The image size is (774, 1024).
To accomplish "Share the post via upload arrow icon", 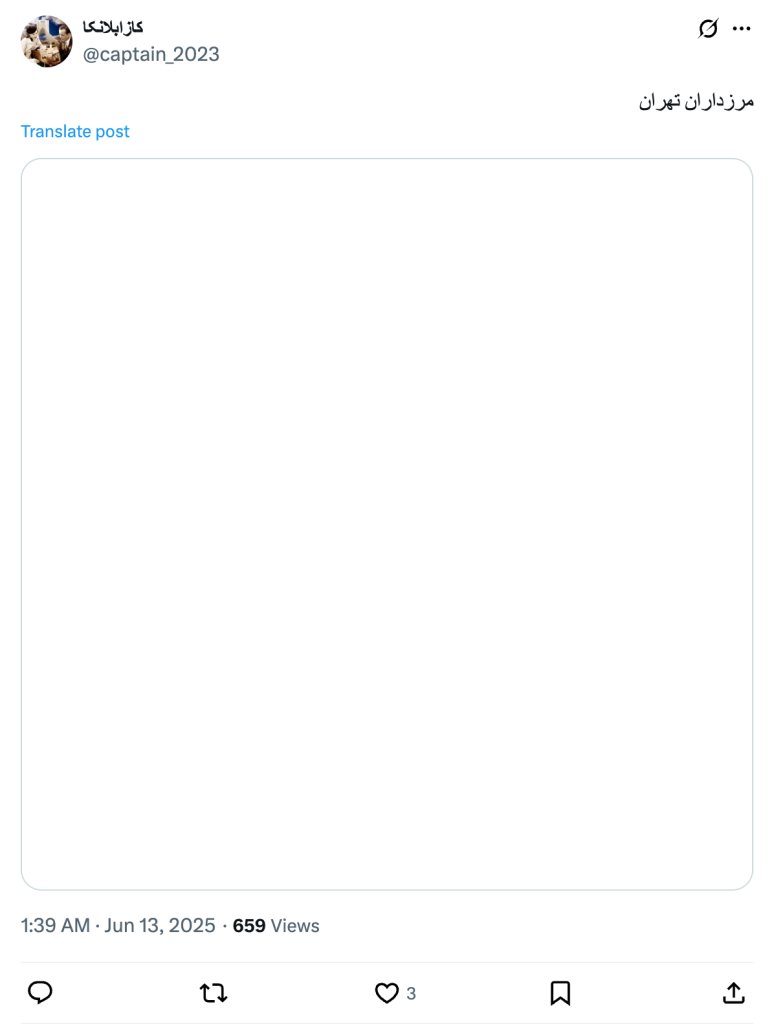I will click(x=734, y=993).
